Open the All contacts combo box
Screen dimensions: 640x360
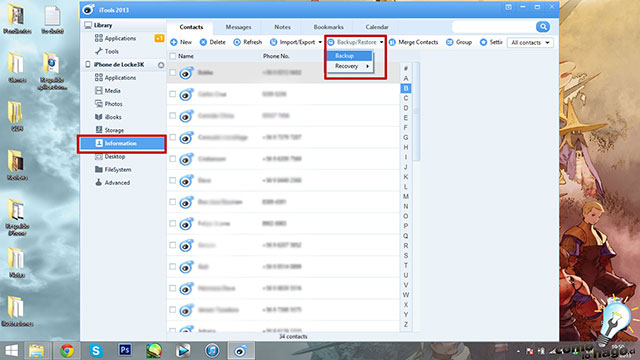point(530,42)
